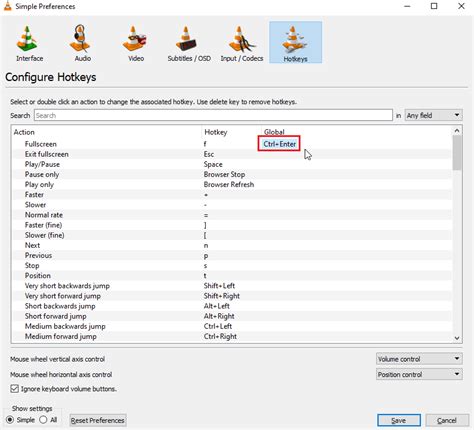This screenshot has width=474, height=430.
Task: Click the Ctrl+Left hotkey cell
Action: coord(218,326)
